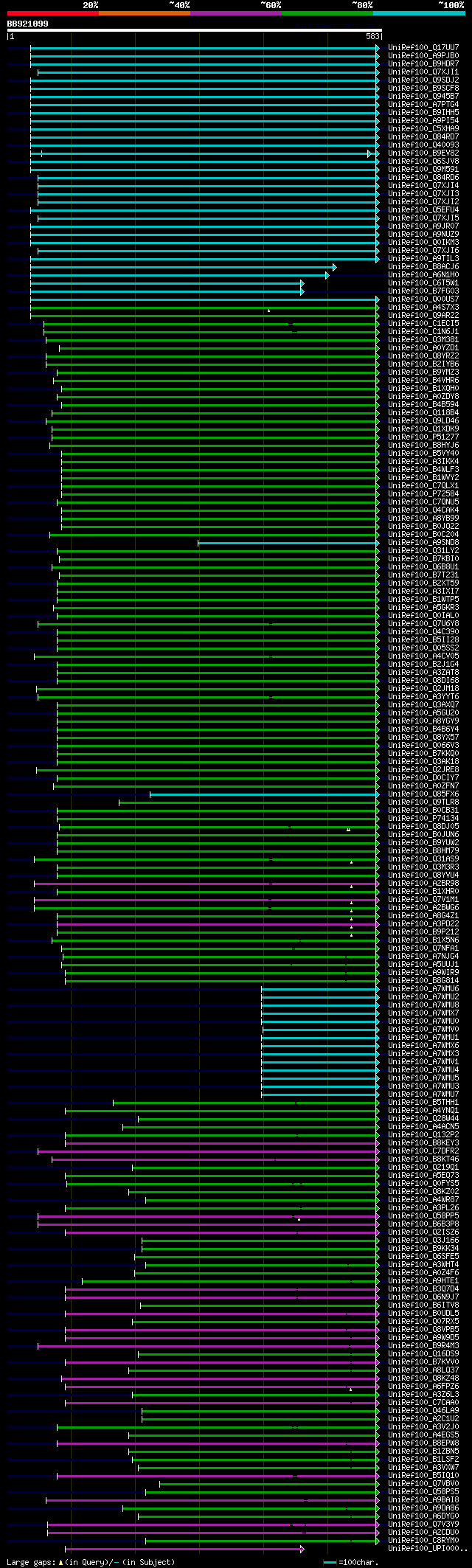The image size is (472, 1568).
Task: Select the label UniRef100_A5GKR3
Action: pyautogui.click(x=423, y=607)
